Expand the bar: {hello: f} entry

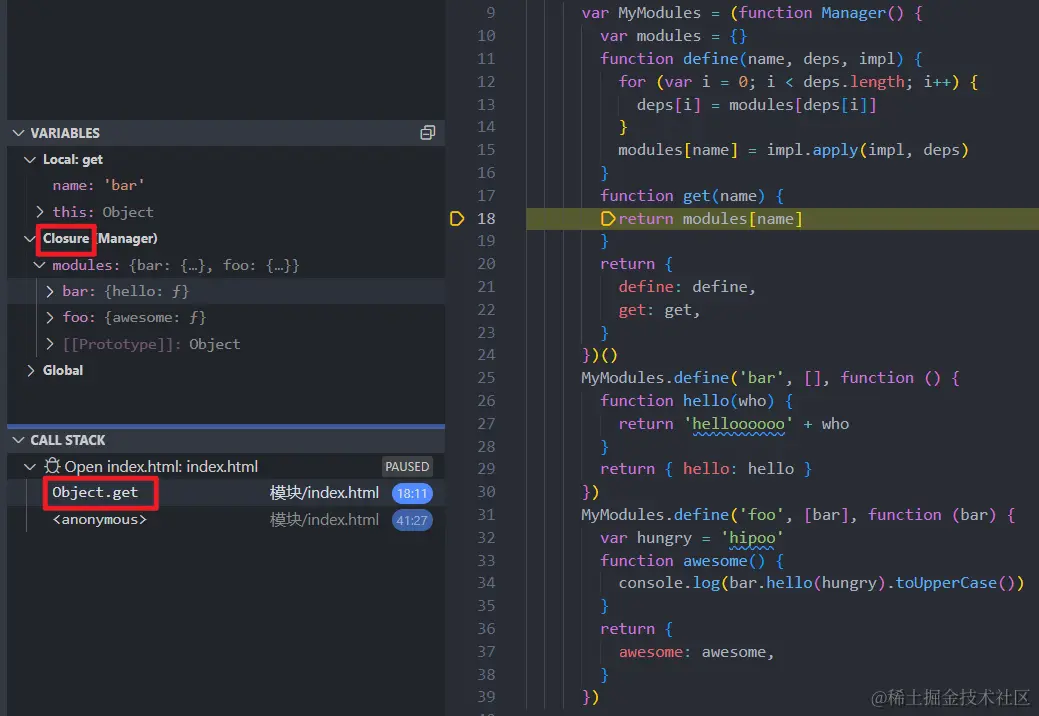pyautogui.click(x=50, y=291)
